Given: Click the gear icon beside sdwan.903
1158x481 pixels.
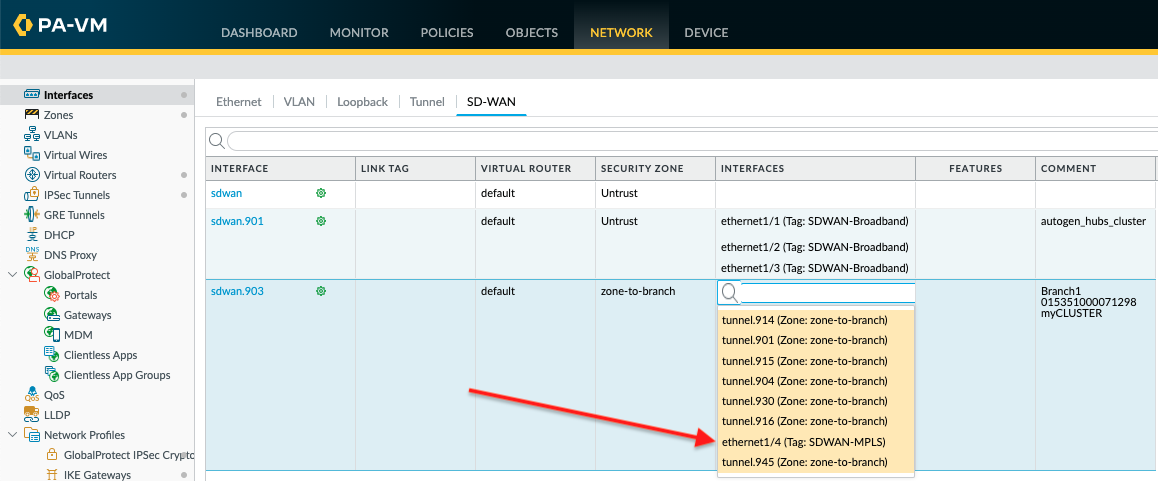Looking at the screenshot, I should point(321,291).
